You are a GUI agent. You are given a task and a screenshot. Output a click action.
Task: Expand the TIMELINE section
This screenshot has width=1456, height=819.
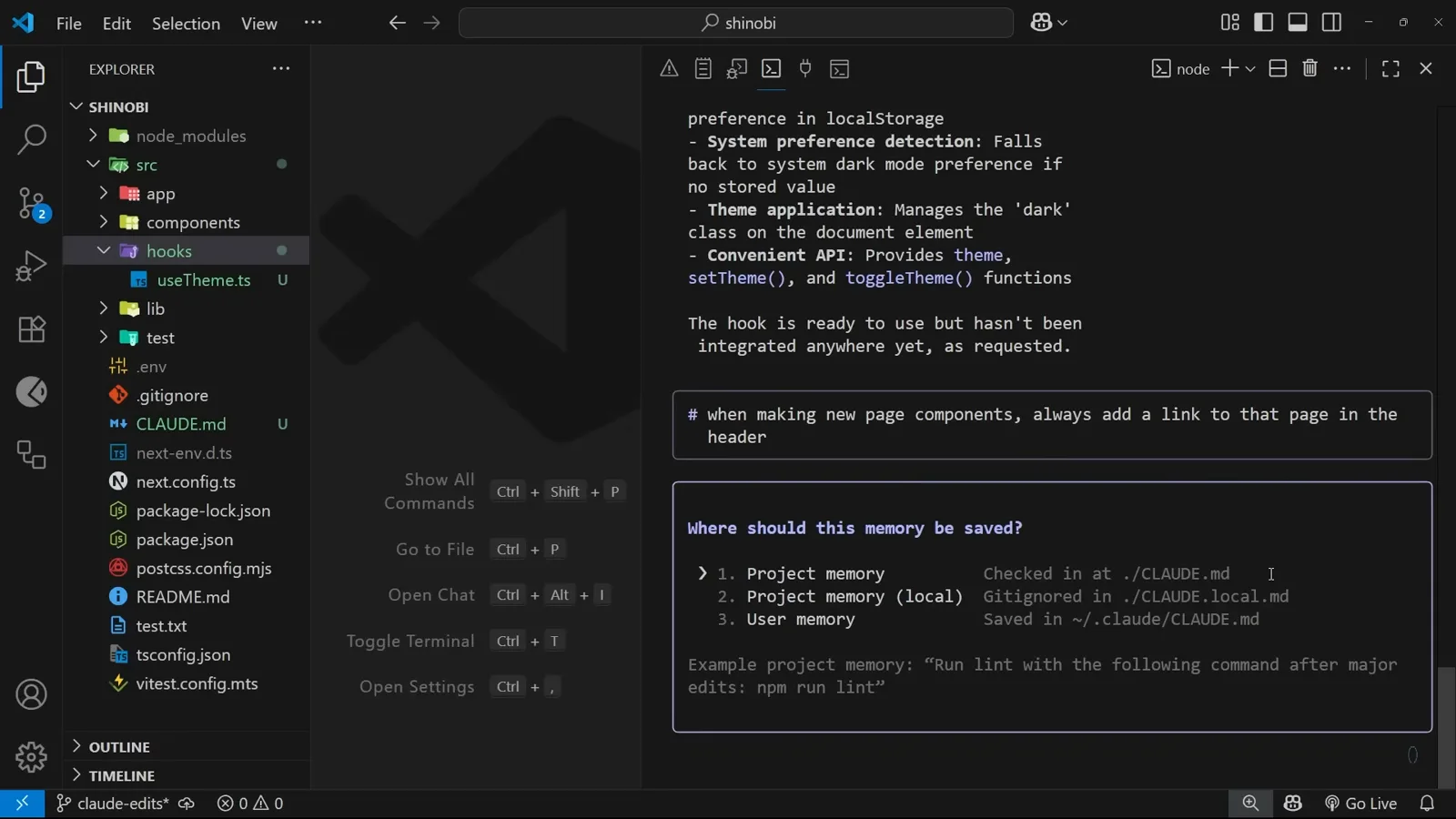coord(76,775)
